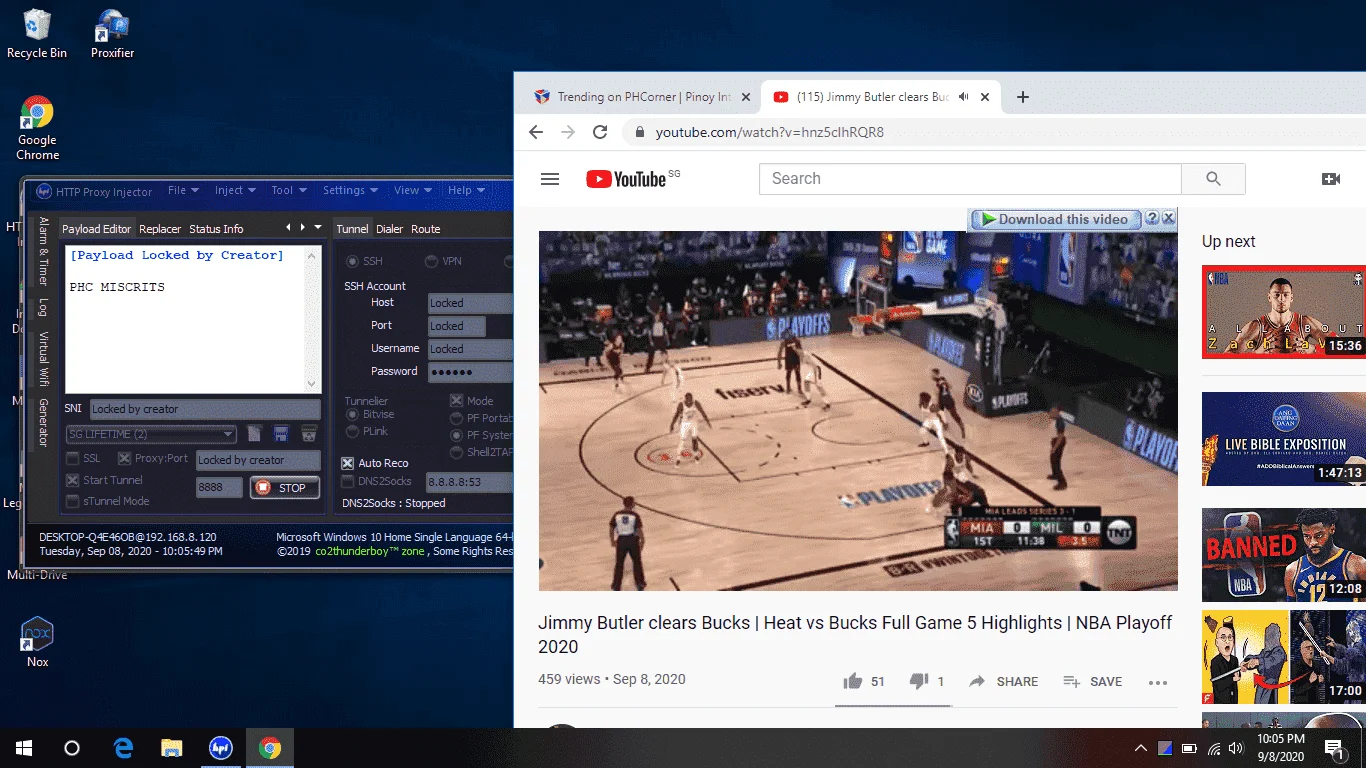Expand the Tool menu
The image size is (1366, 768).
click(289, 190)
